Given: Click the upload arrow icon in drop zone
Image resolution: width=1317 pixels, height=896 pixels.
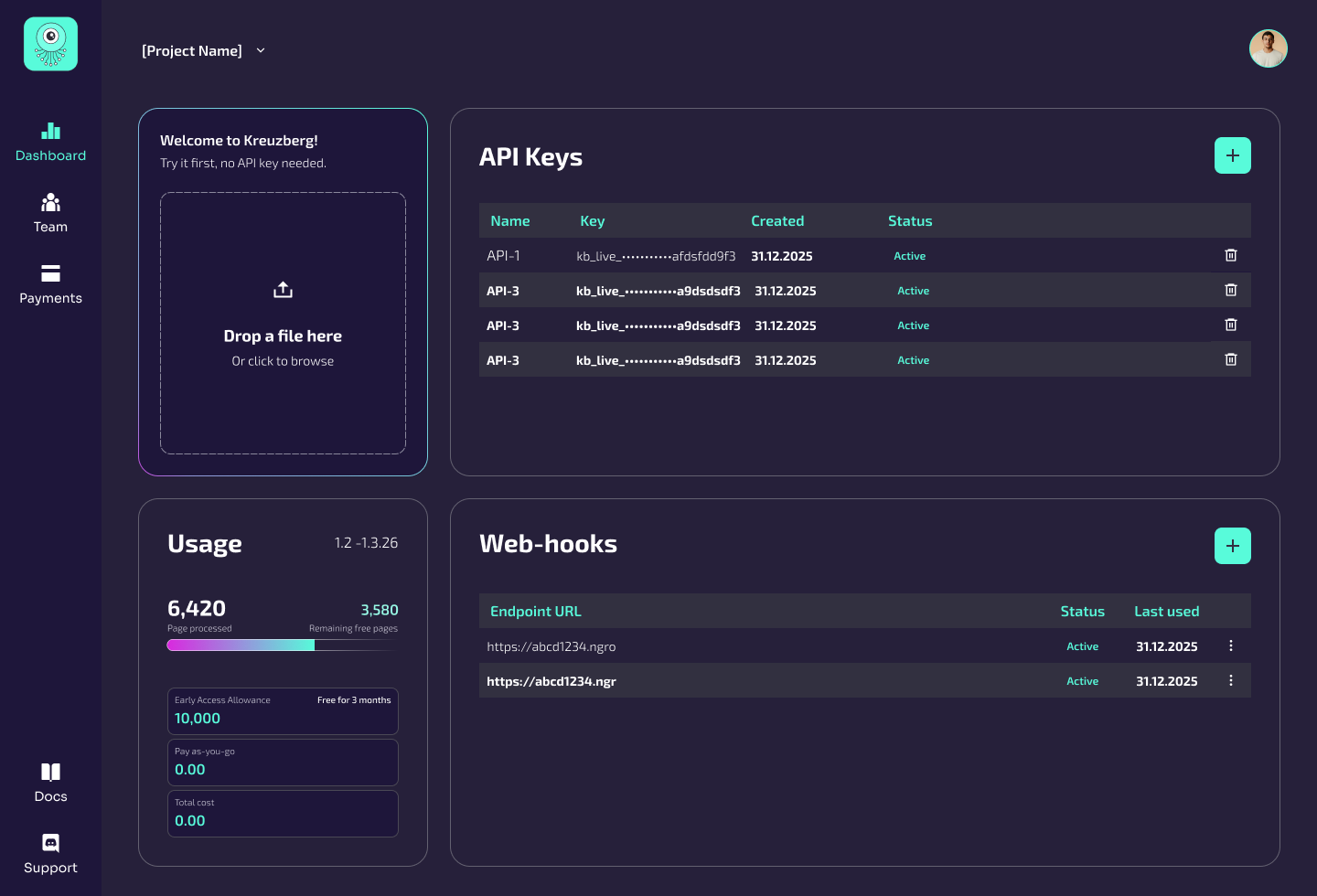Looking at the screenshot, I should tap(283, 290).
